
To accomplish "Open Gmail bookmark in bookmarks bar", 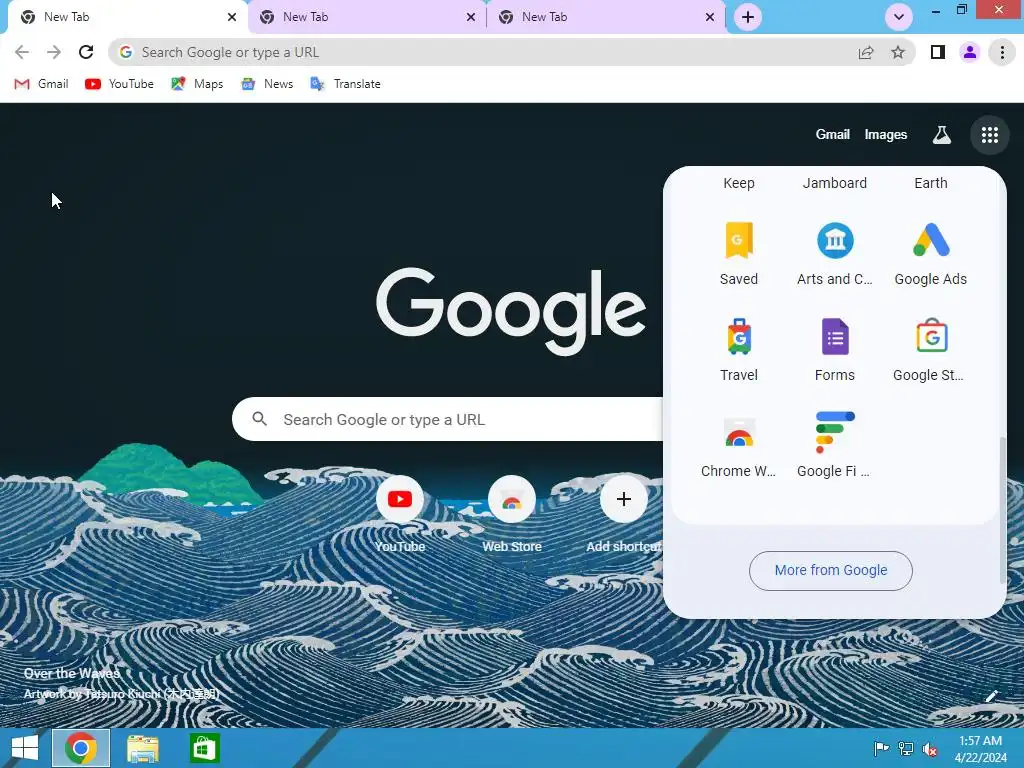I will click(x=41, y=84).
